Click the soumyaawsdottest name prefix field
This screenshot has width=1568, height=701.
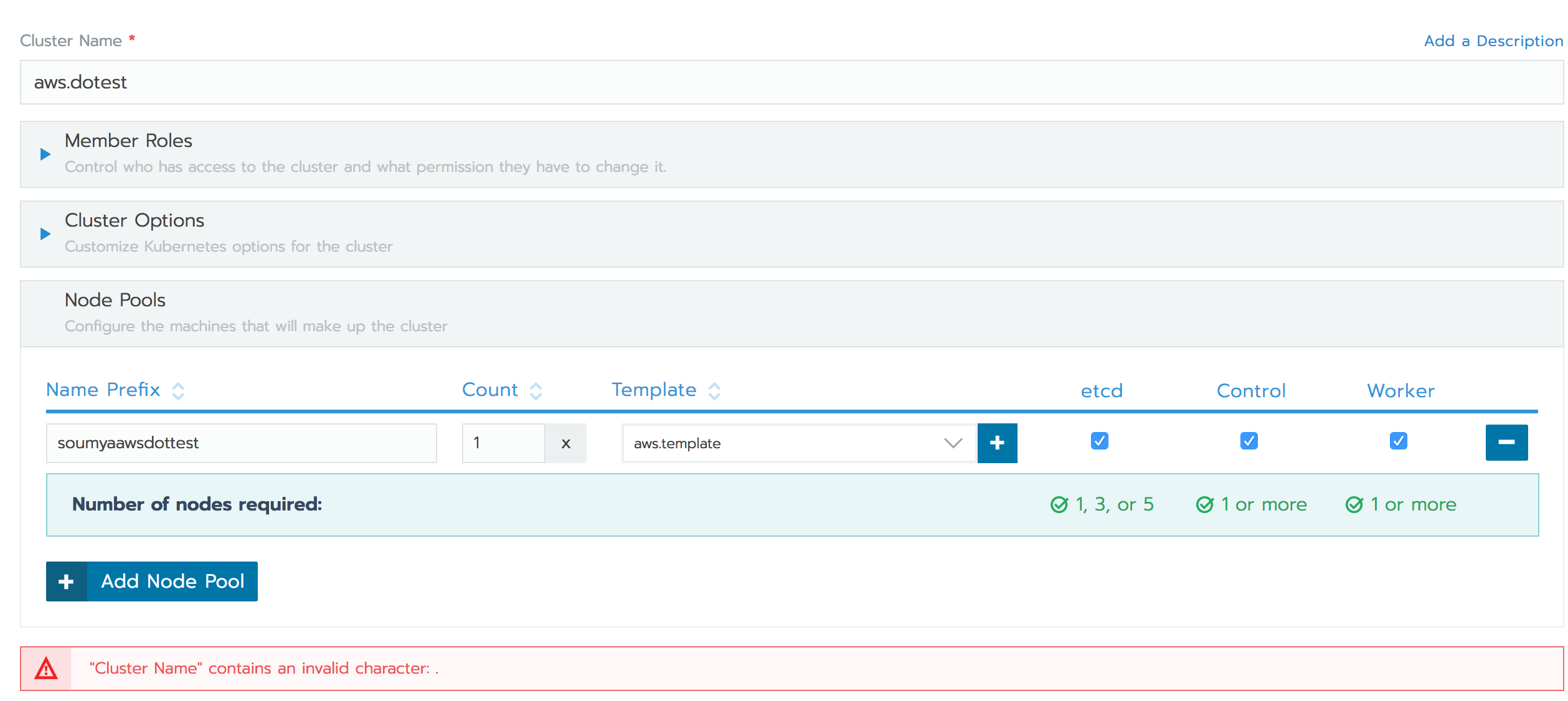(x=242, y=443)
